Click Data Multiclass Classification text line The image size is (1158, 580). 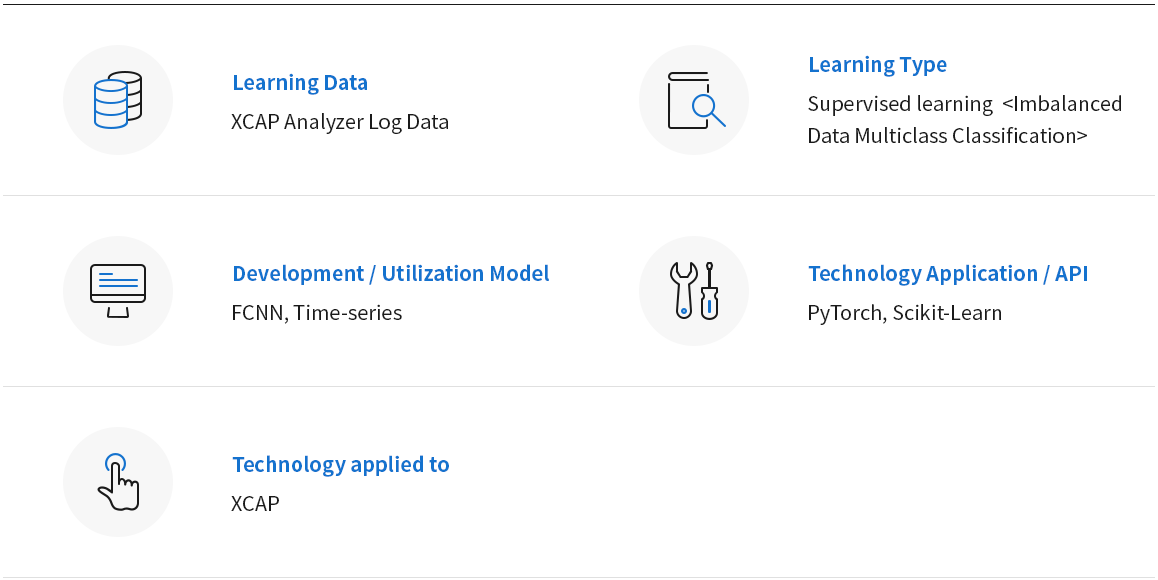coord(948,136)
